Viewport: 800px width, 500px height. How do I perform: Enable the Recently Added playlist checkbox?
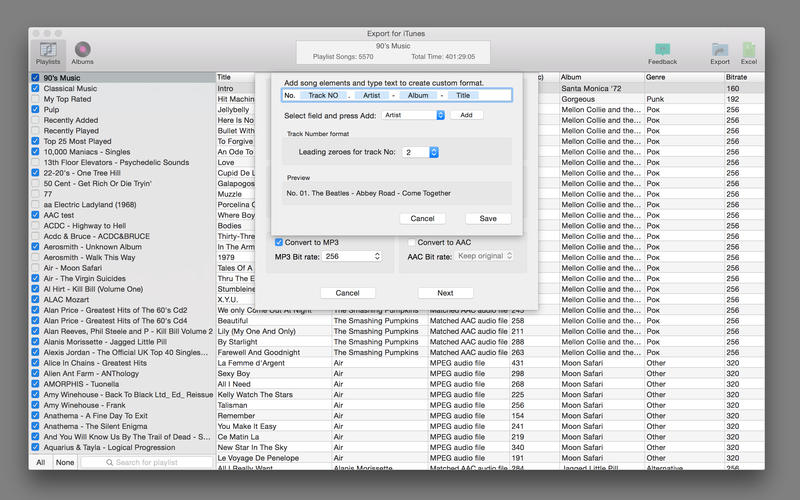(35, 120)
